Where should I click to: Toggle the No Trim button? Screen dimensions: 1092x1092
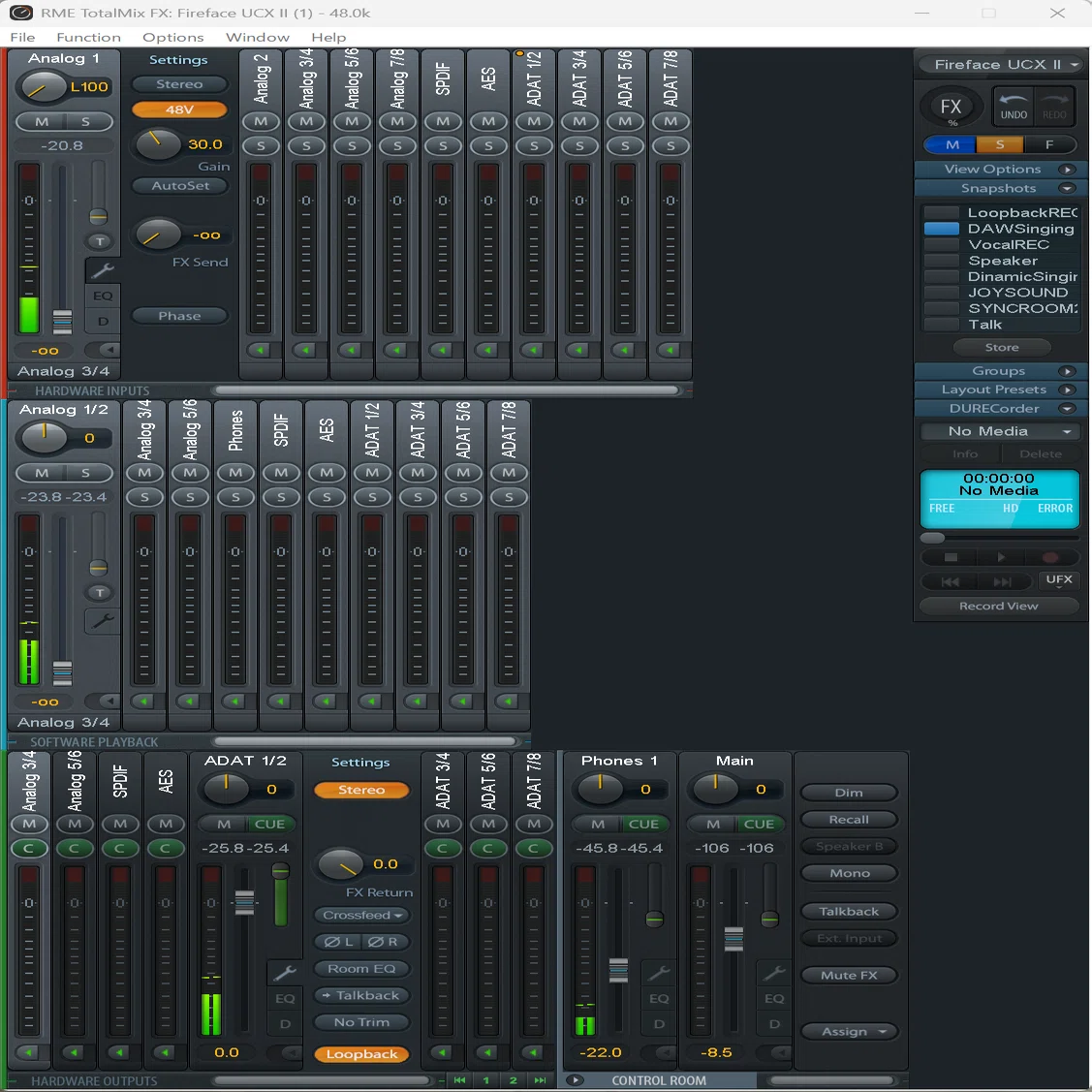click(361, 1022)
